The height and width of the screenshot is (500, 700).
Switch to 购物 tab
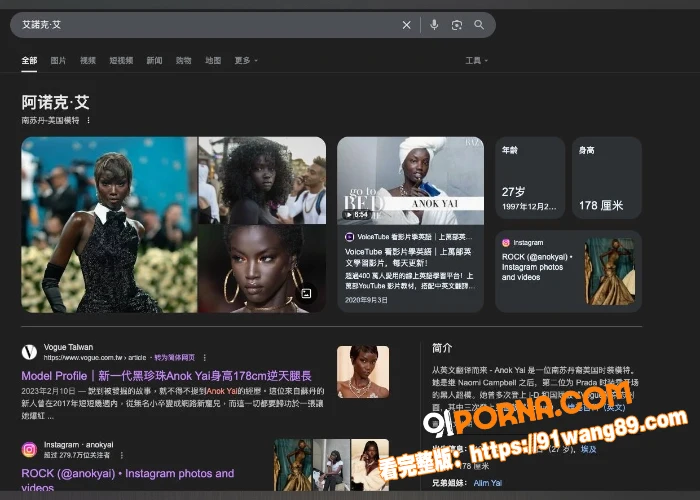click(x=183, y=60)
